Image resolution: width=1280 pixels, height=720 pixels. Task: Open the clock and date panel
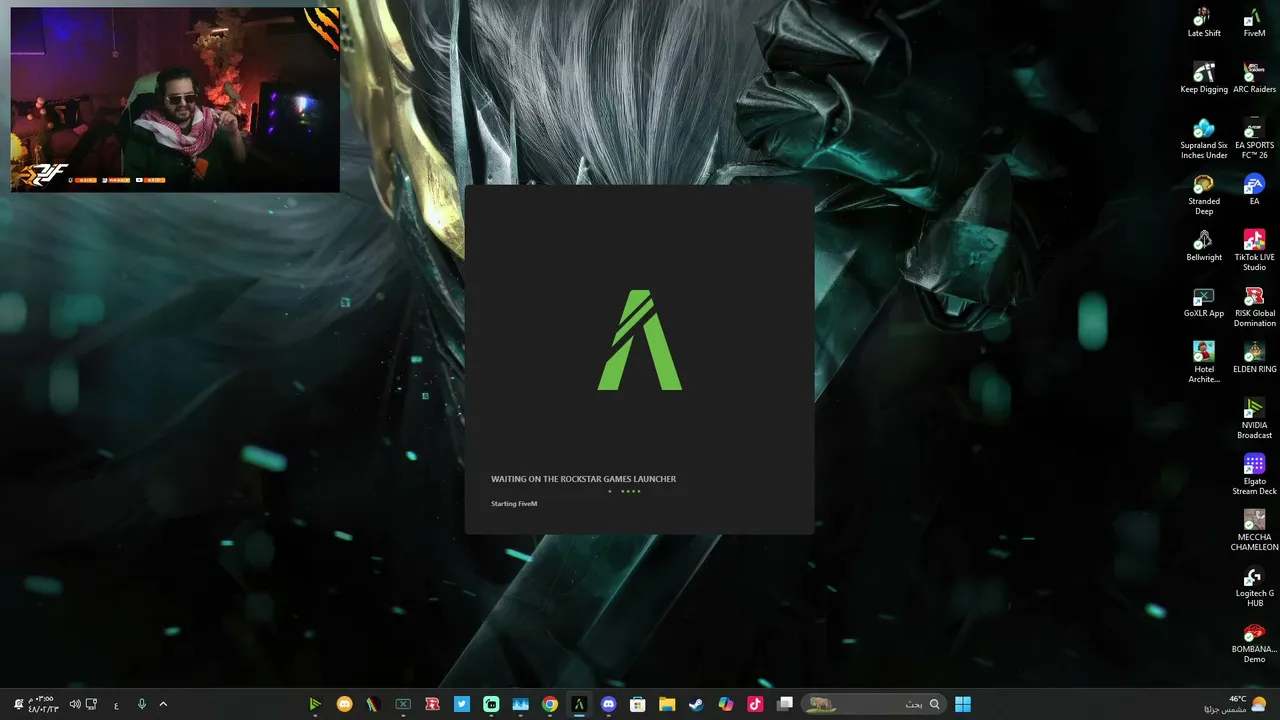44,704
